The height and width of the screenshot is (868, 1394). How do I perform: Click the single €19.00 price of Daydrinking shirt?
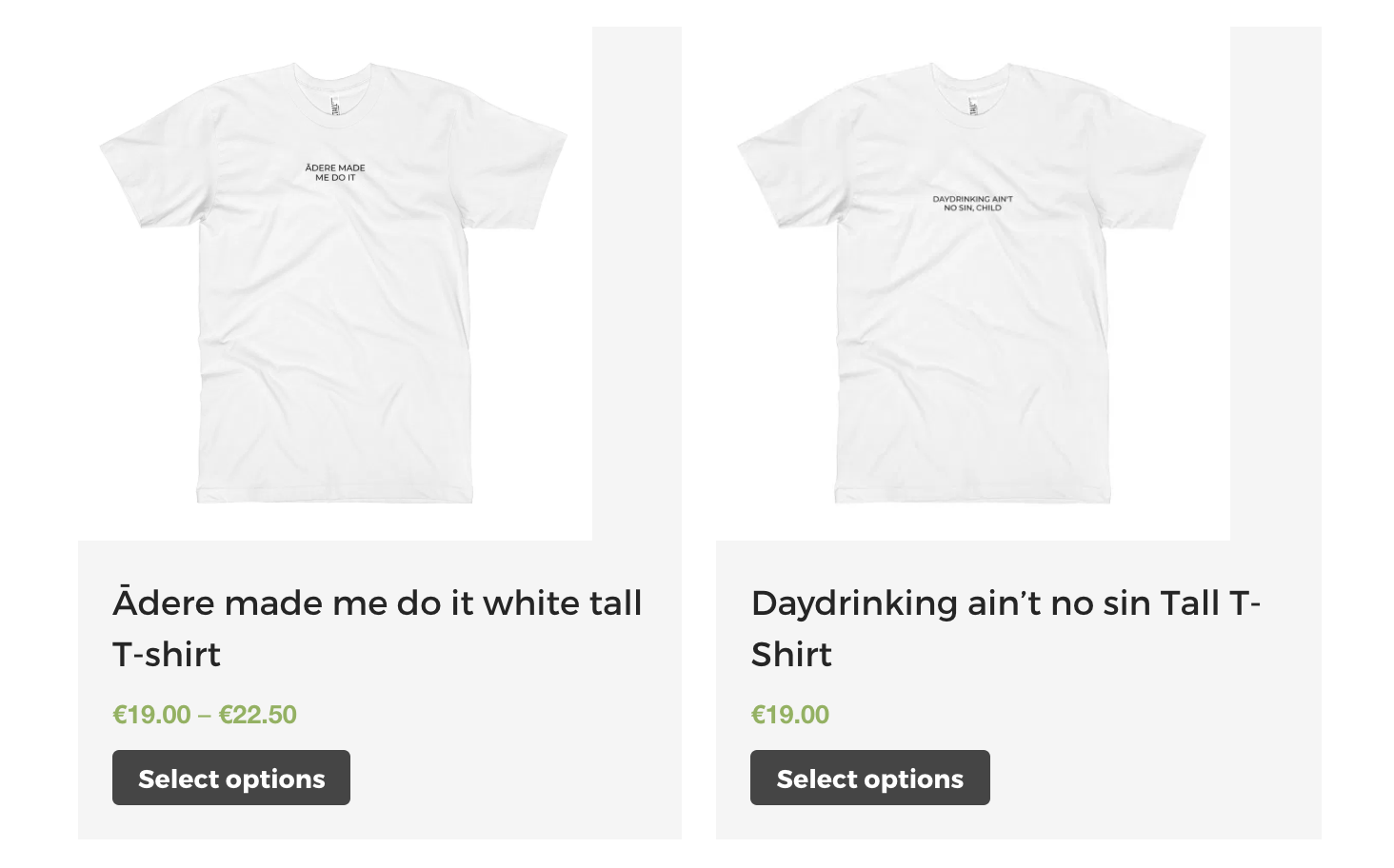pyautogui.click(x=790, y=715)
